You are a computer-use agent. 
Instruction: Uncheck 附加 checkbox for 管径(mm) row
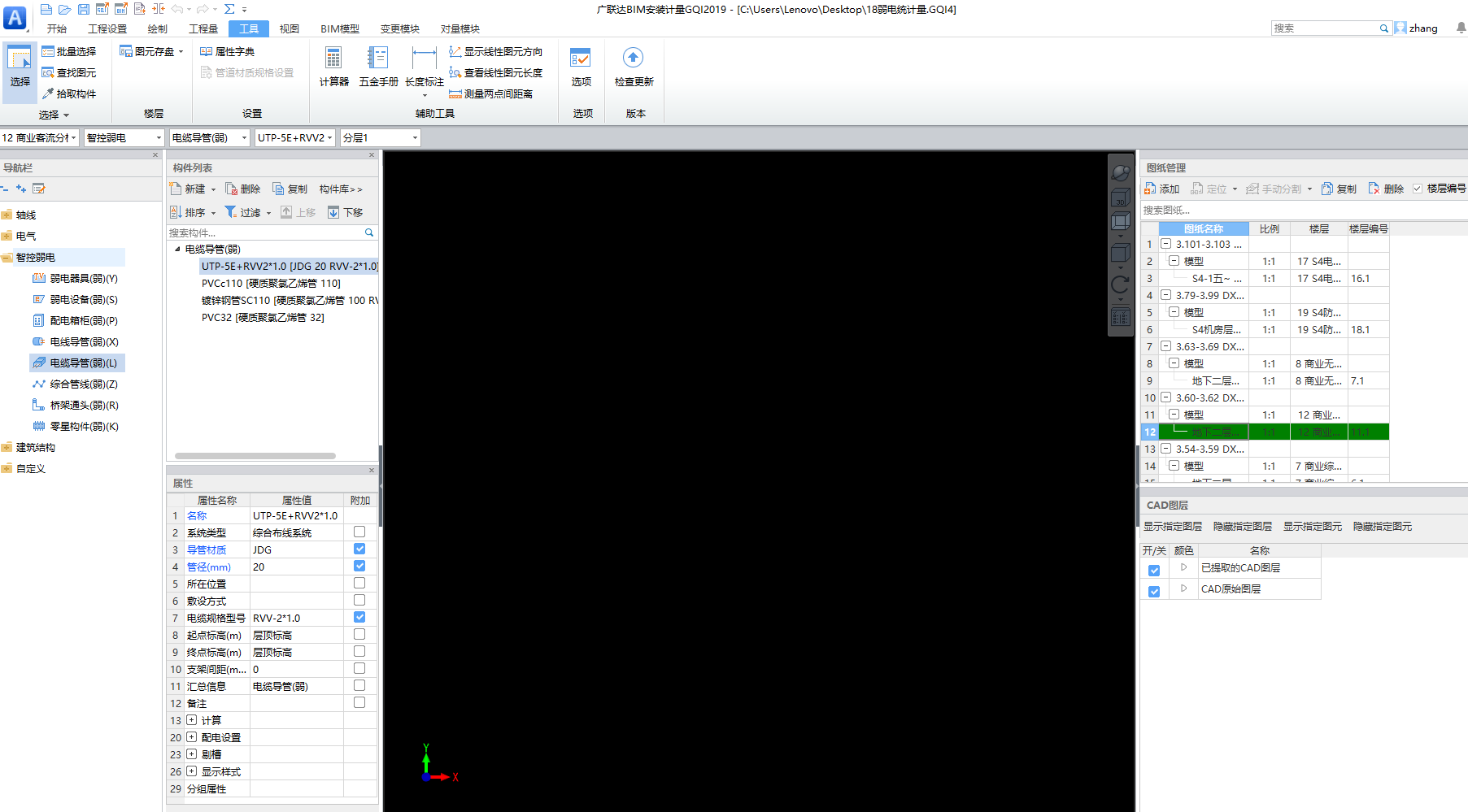(x=359, y=566)
